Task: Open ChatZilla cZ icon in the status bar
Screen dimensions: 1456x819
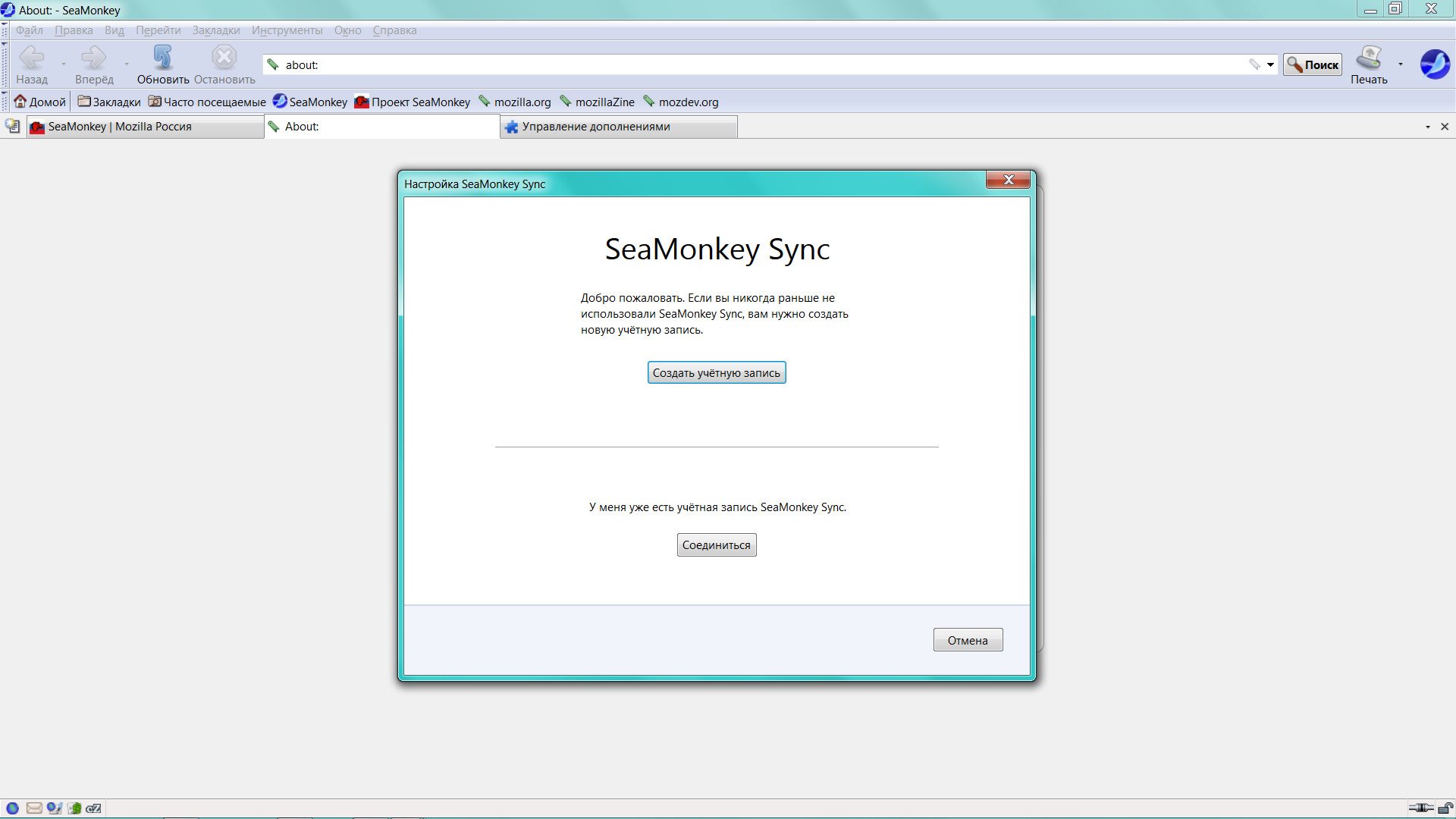Action: (x=94, y=808)
